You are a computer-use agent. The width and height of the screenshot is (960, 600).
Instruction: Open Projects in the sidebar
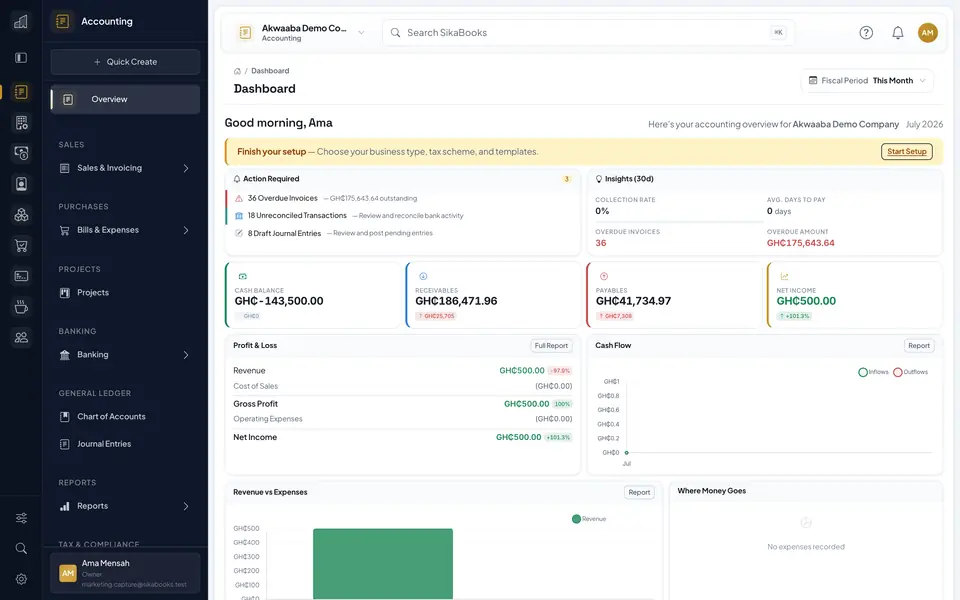click(125, 293)
